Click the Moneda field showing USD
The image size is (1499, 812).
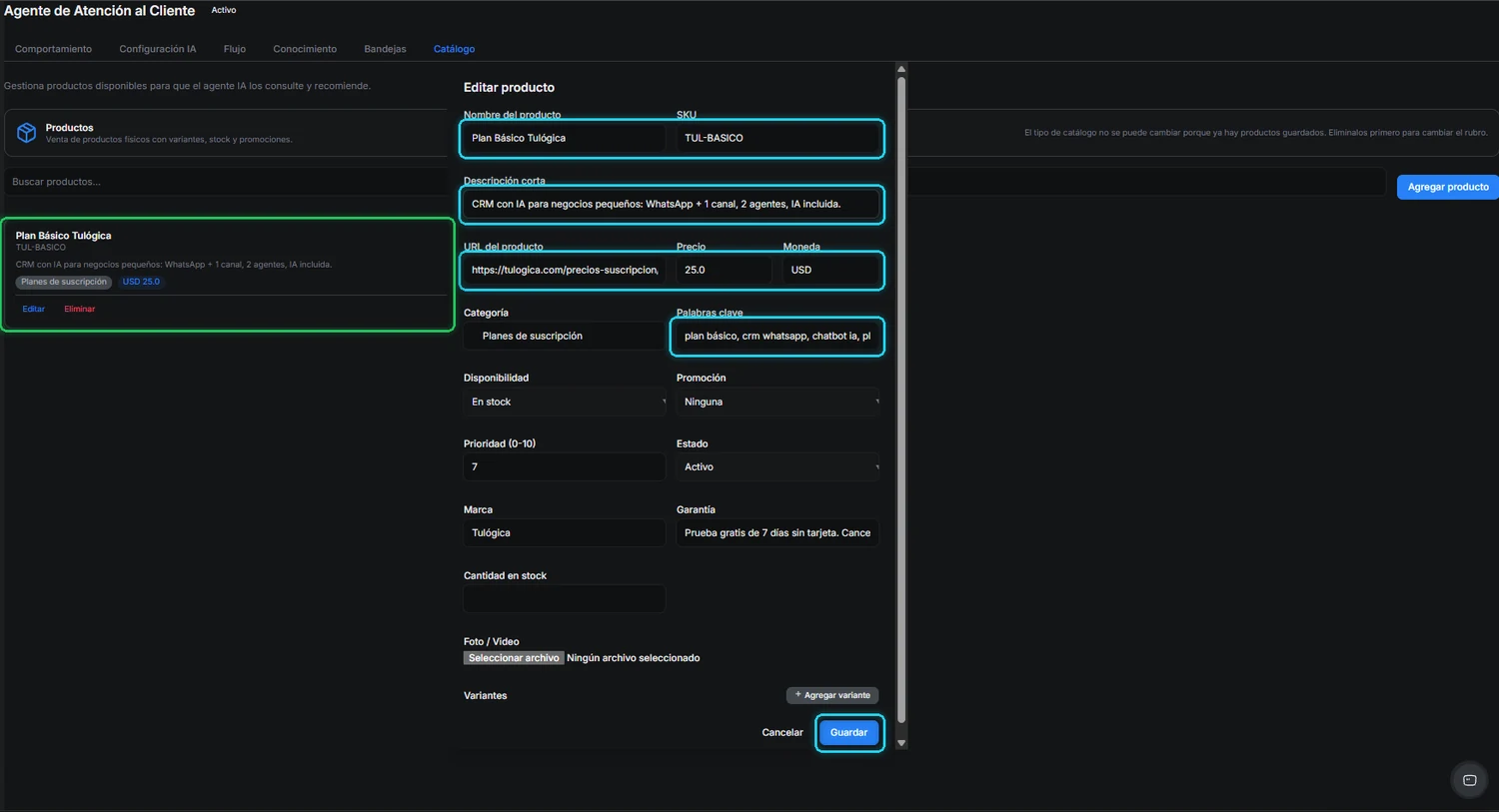830,270
